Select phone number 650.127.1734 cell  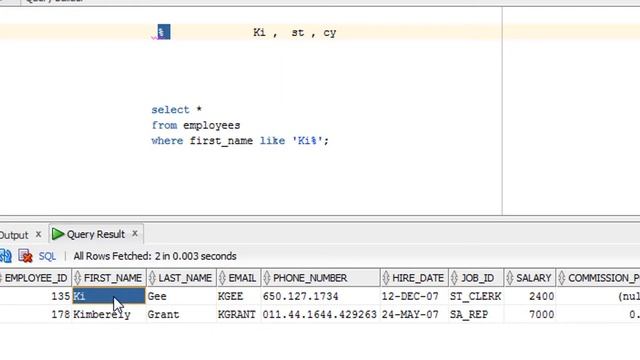pos(320,296)
